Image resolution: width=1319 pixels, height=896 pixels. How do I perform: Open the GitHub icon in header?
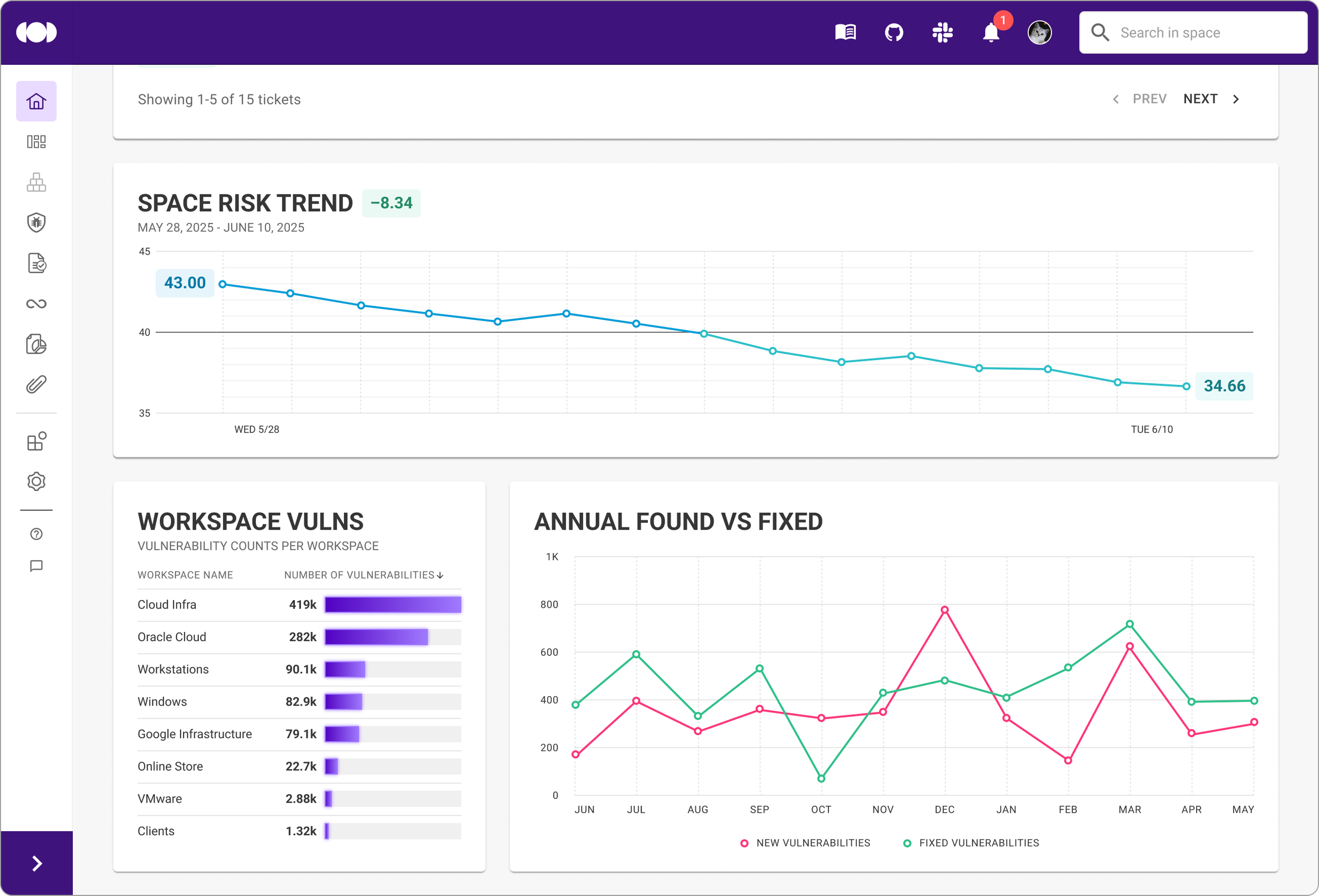894,32
